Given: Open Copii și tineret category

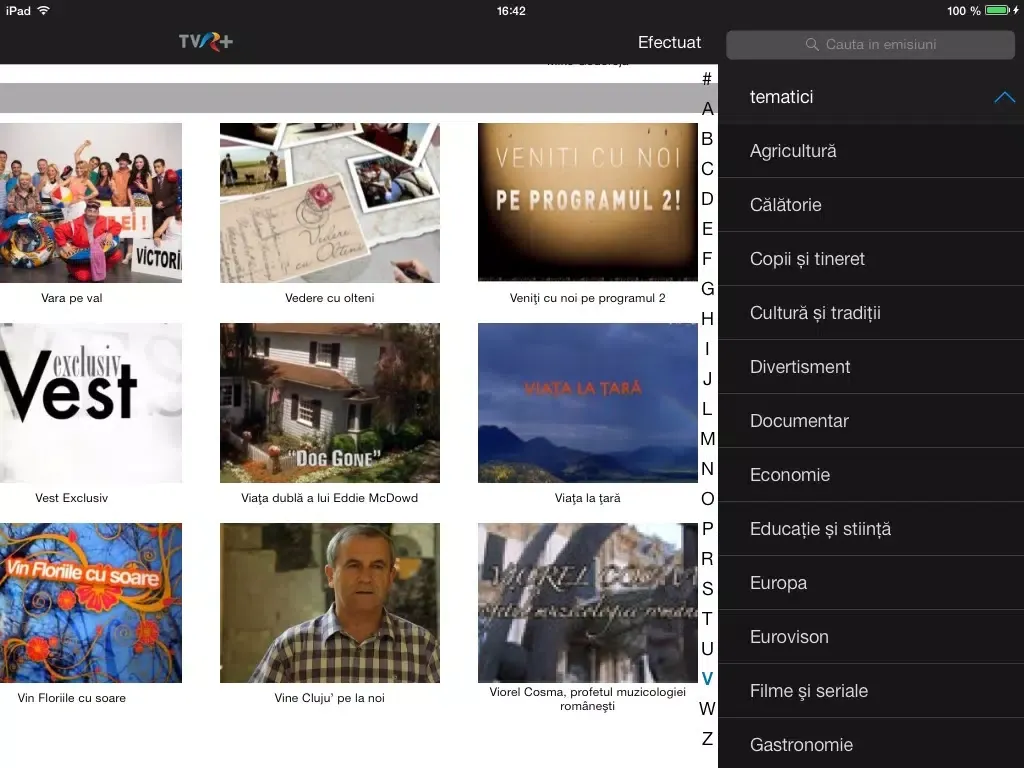Looking at the screenshot, I should click(871, 259).
